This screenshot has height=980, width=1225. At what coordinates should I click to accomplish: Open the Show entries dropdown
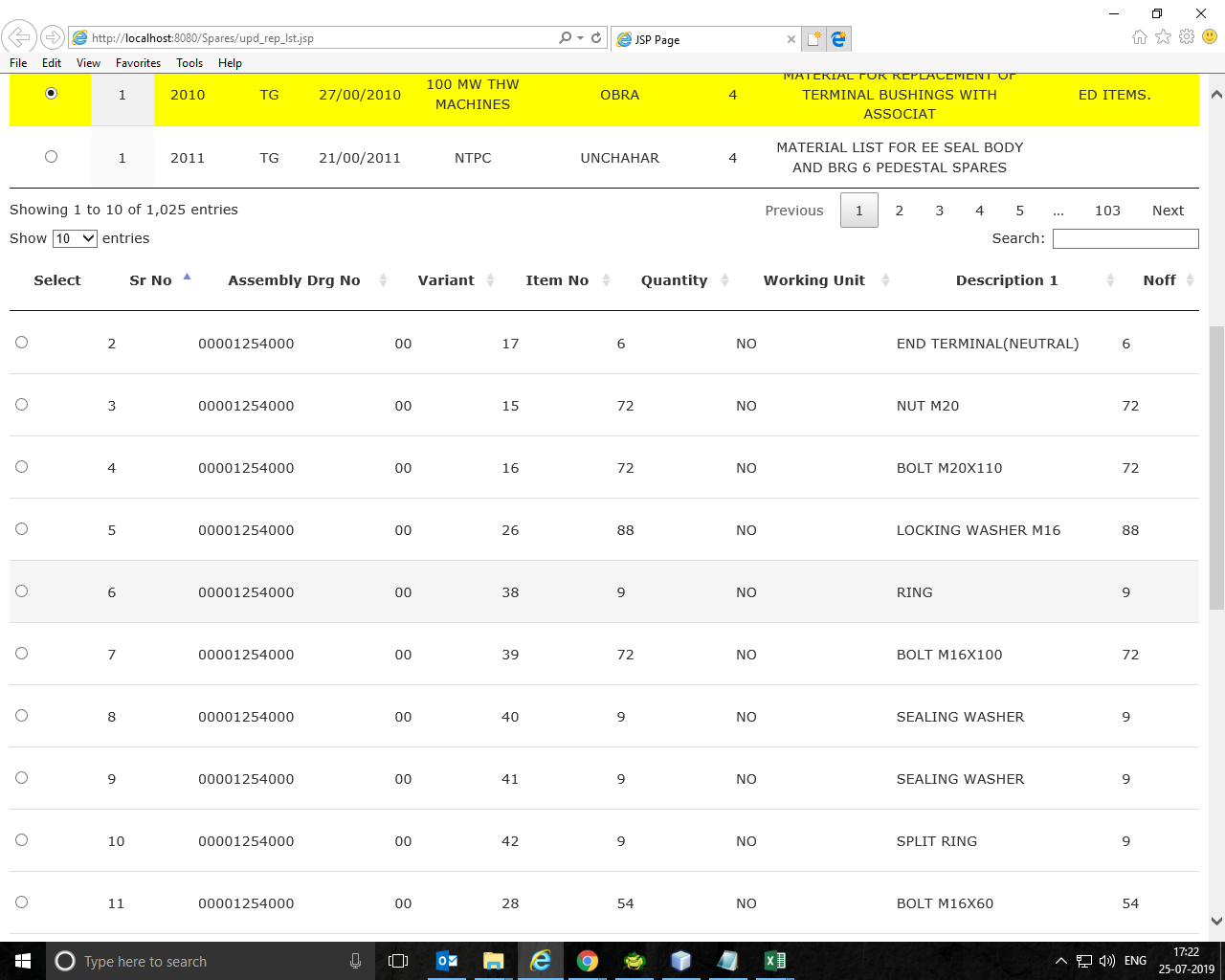click(x=74, y=238)
